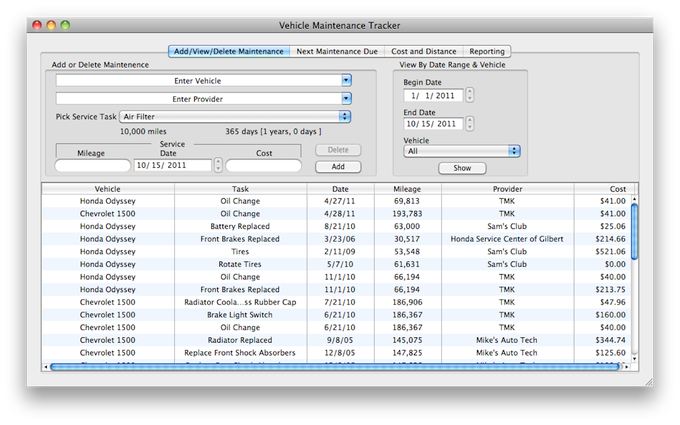Select the Reporting tab
Image resolution: width=680 pixels, height=425 pixels.
(487, 51)
